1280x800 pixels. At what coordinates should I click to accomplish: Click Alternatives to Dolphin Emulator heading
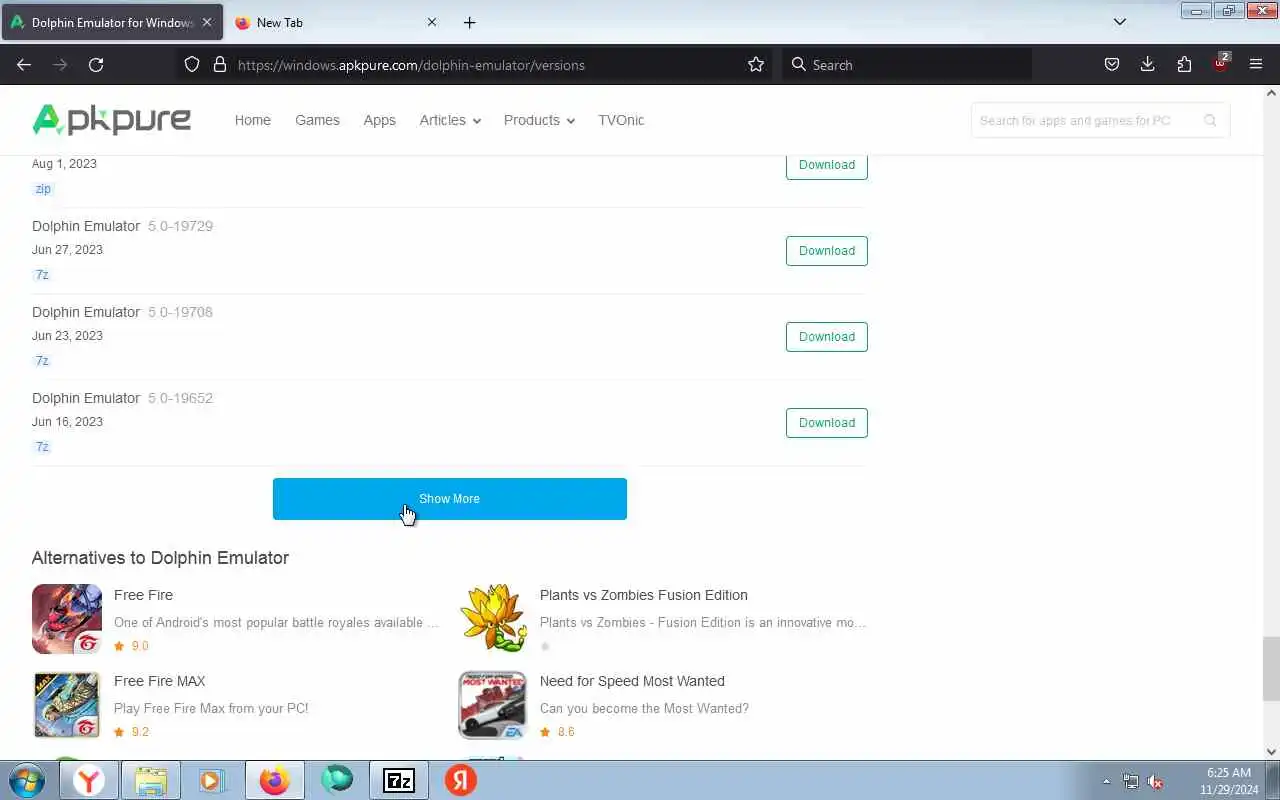(160, 558)
